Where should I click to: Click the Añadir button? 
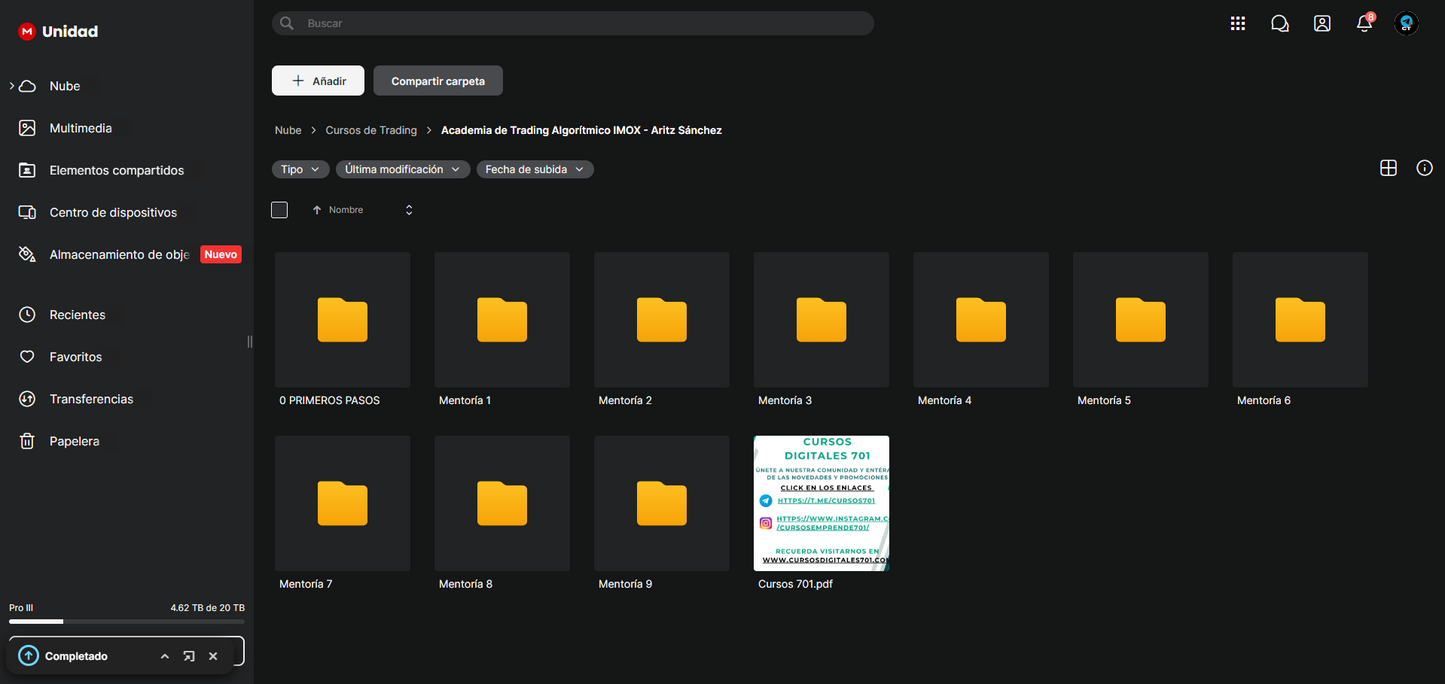pos(318,81)
